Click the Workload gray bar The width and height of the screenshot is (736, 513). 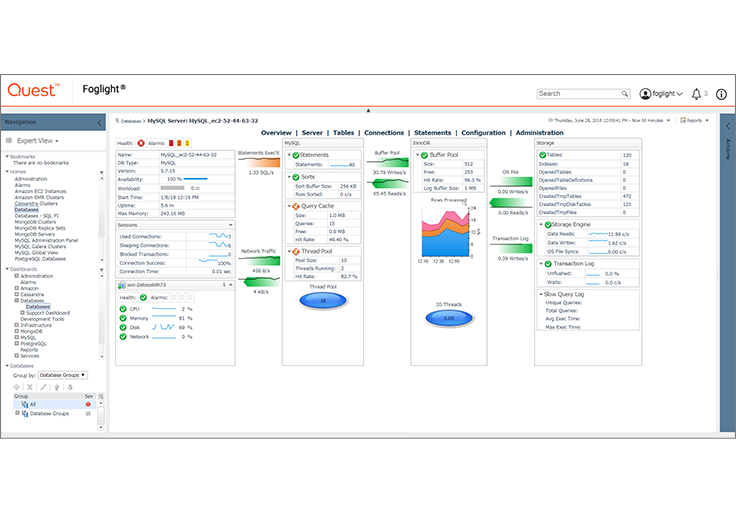pyautogui.click(x=172, y=188)
